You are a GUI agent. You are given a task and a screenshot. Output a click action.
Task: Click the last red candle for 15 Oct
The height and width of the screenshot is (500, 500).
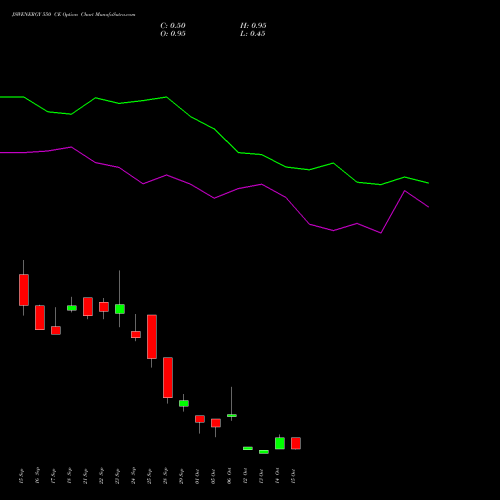coord(296,443)
